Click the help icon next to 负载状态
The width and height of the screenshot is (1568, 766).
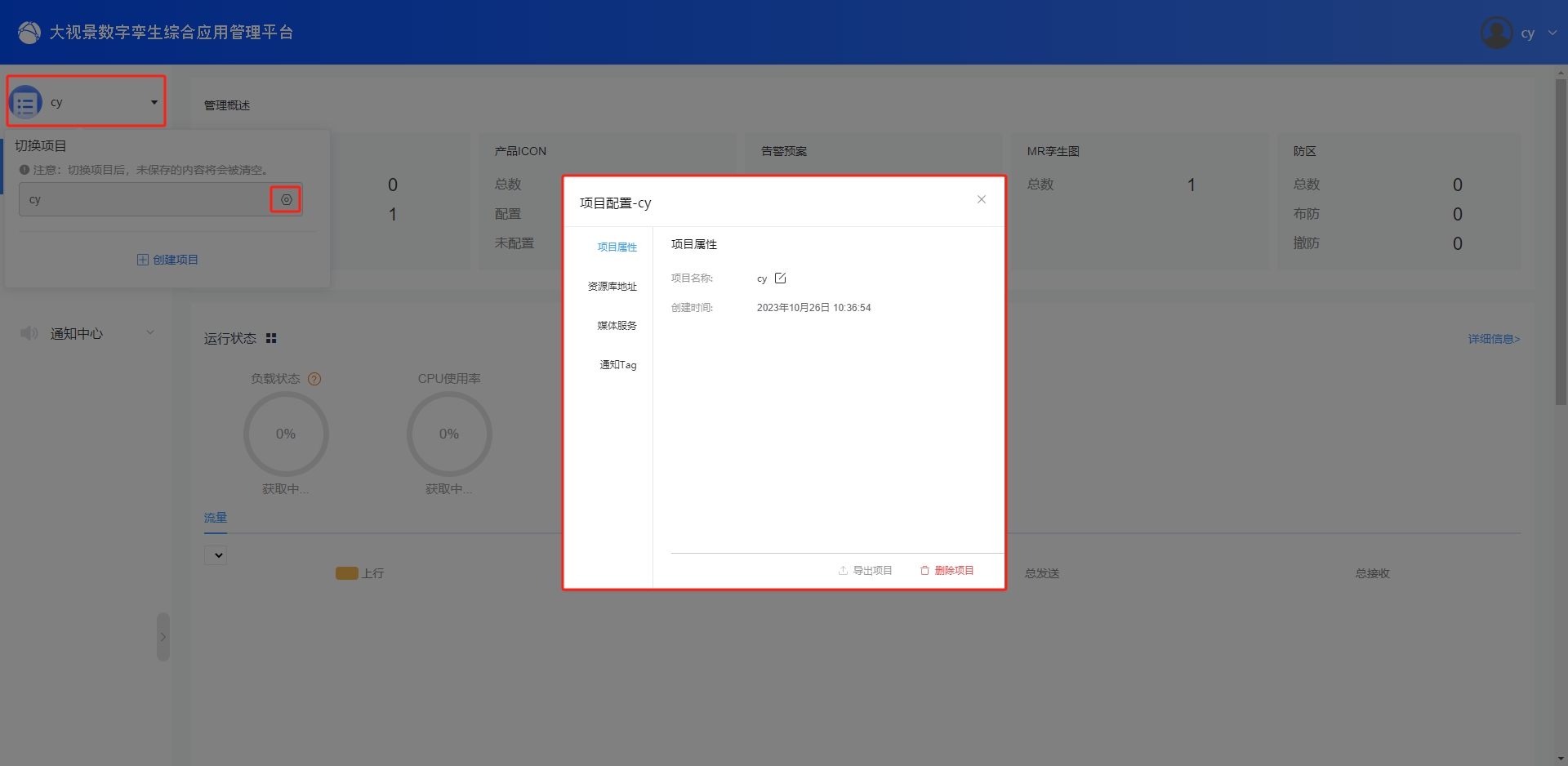pyautogui.click(x=314, y=379)
